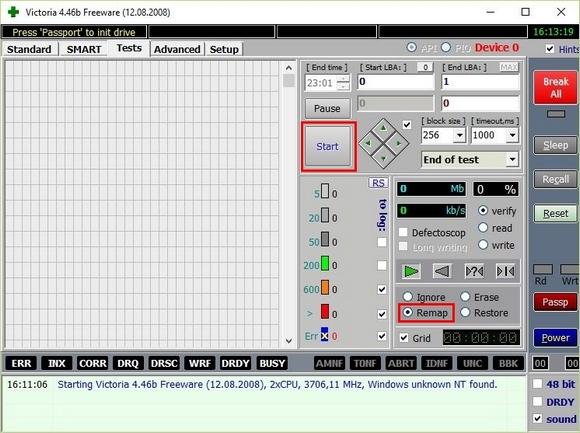
Task: Click the blue Err X block indicator
Action: point(324,335)
